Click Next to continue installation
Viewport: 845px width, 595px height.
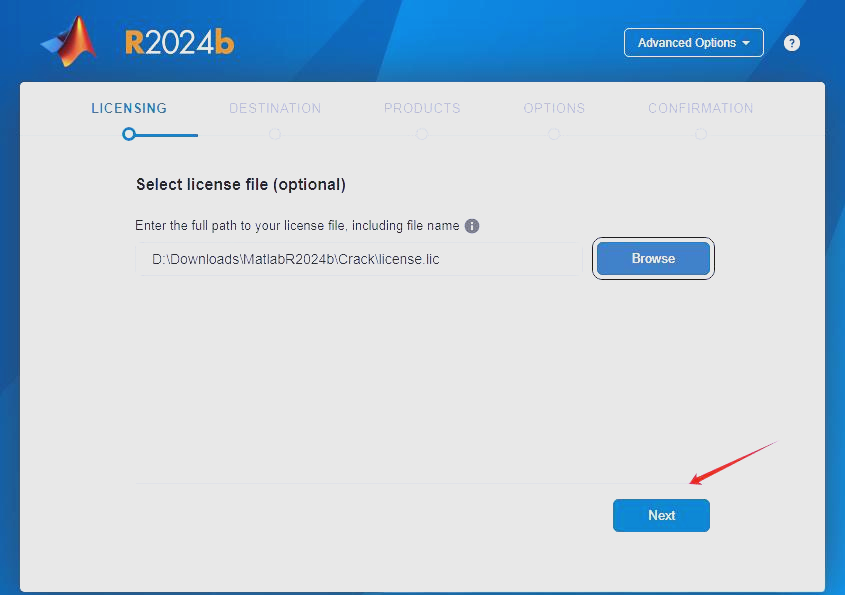click(x=661, y=515)
